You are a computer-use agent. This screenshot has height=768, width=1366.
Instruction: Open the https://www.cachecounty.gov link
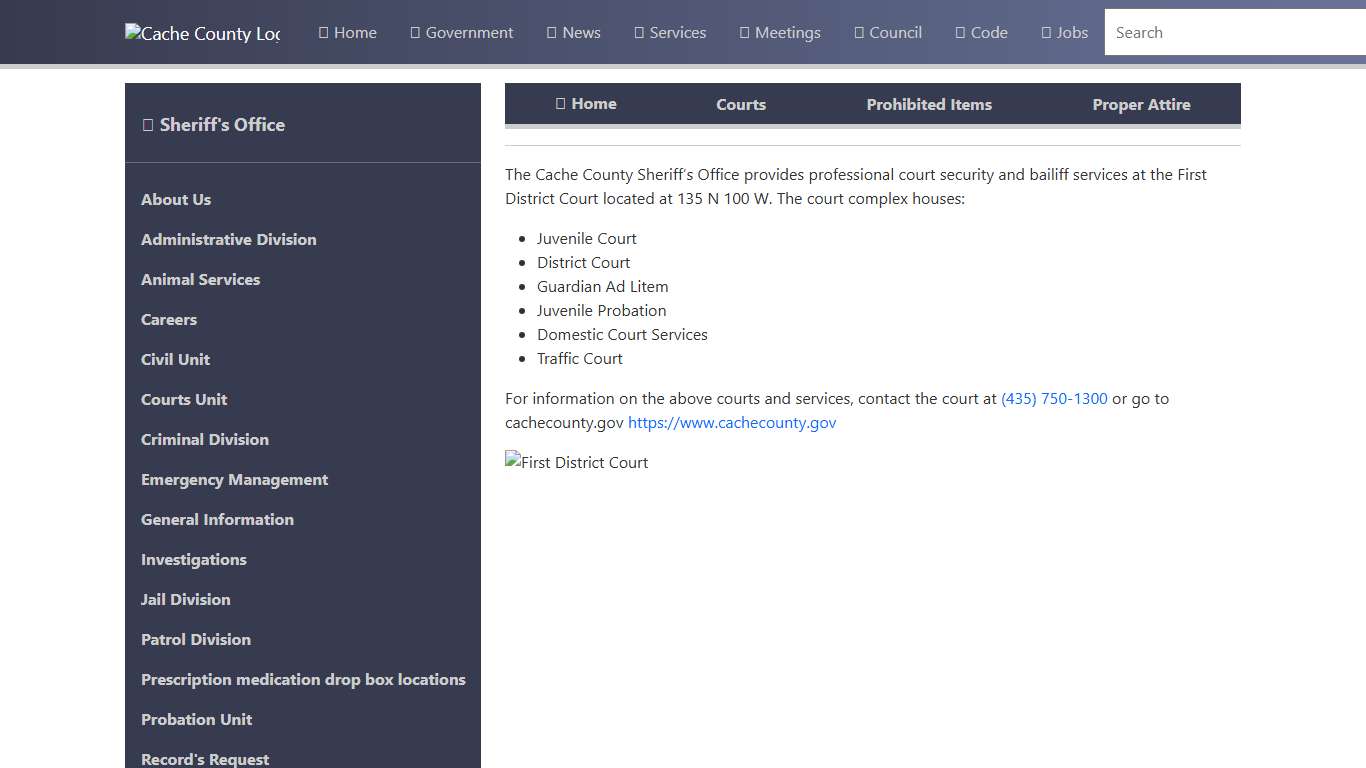click(x=732, y=422)
